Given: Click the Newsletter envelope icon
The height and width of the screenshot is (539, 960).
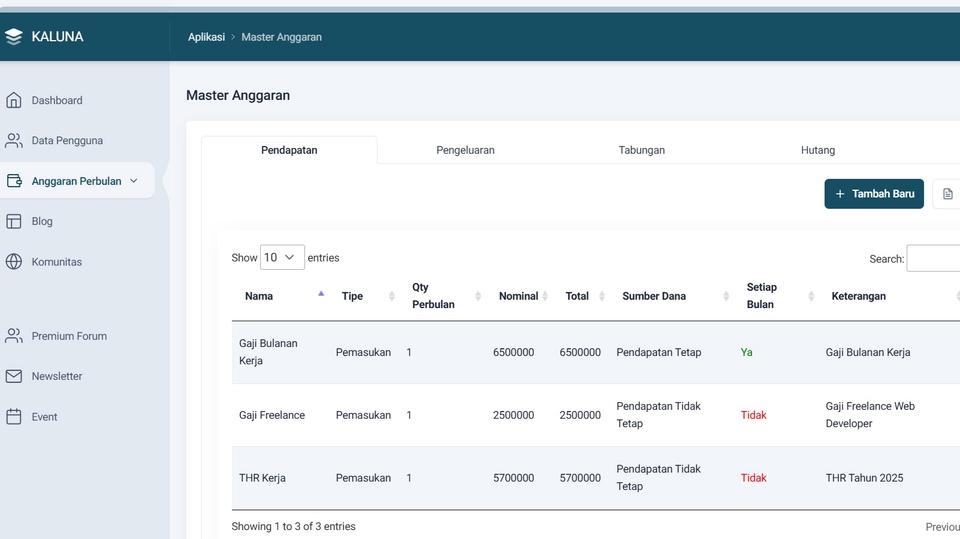Looking at the screenshot, I should pyautogui.click(x=13, y=376).
